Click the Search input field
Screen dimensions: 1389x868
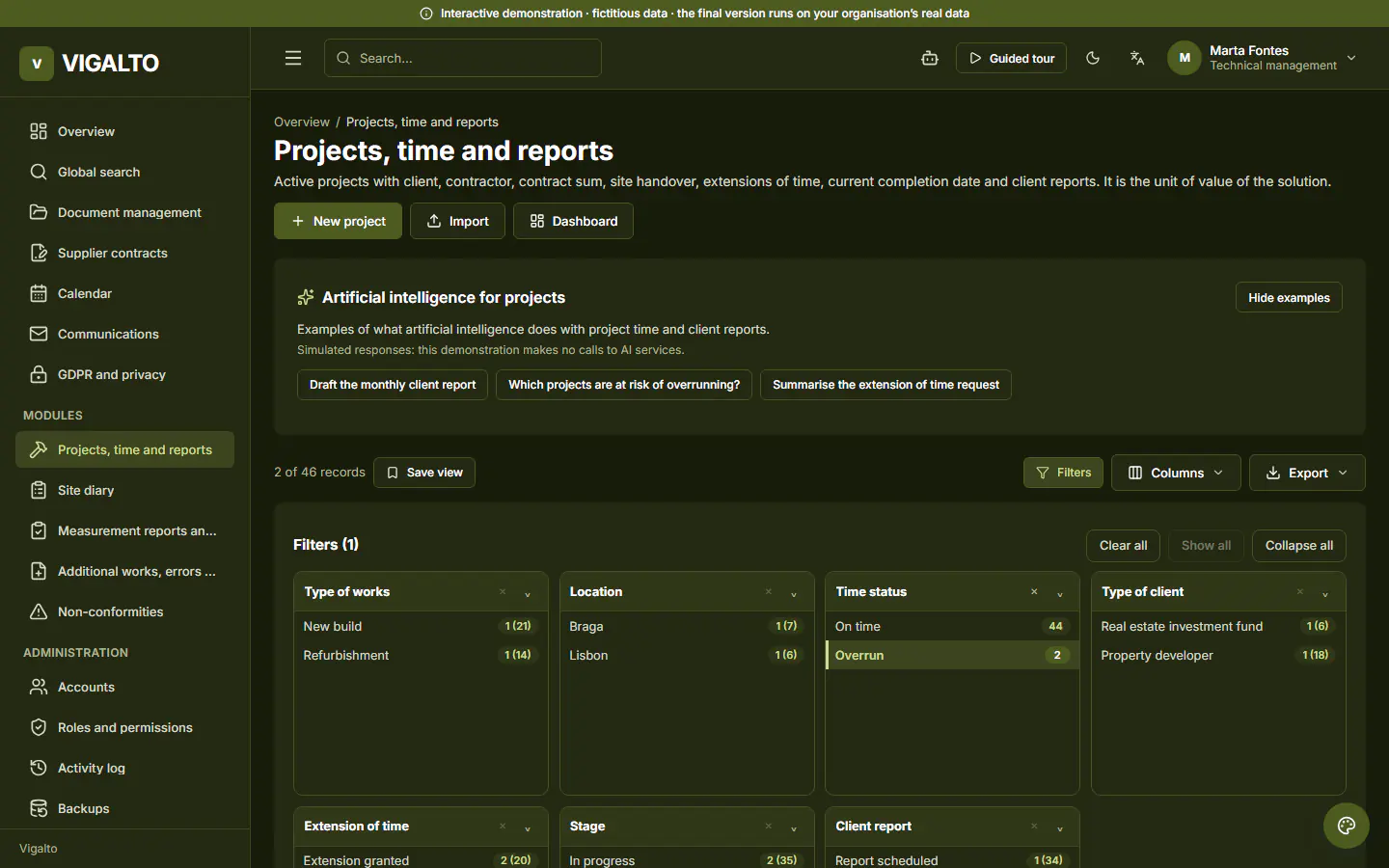[x=463, y=58]
